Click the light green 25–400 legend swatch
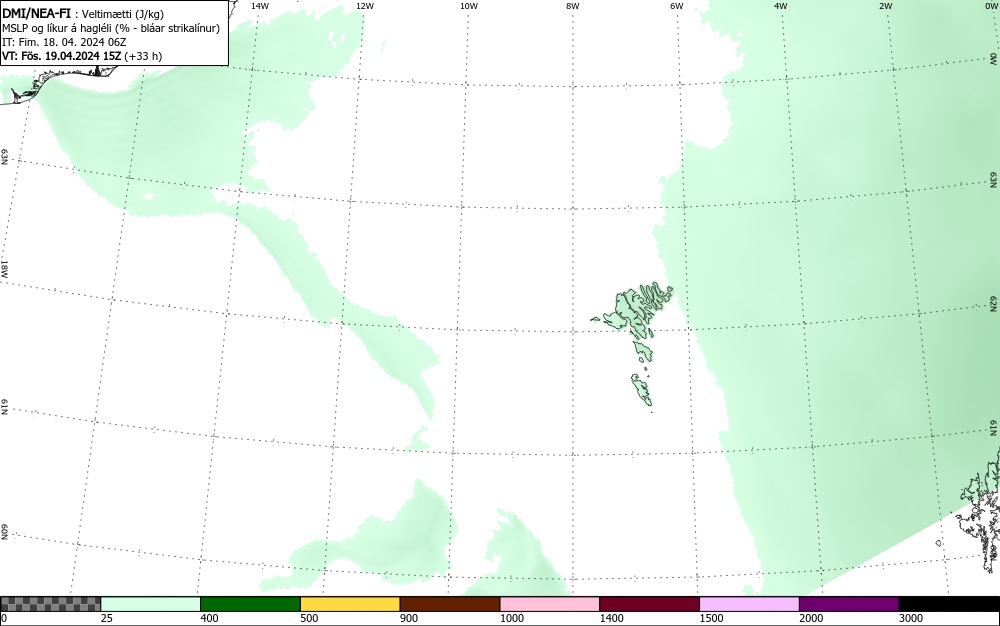Image resolution: width=1000 pixels, height=626 pixels. pyautogui.click(x=151, y=604)
